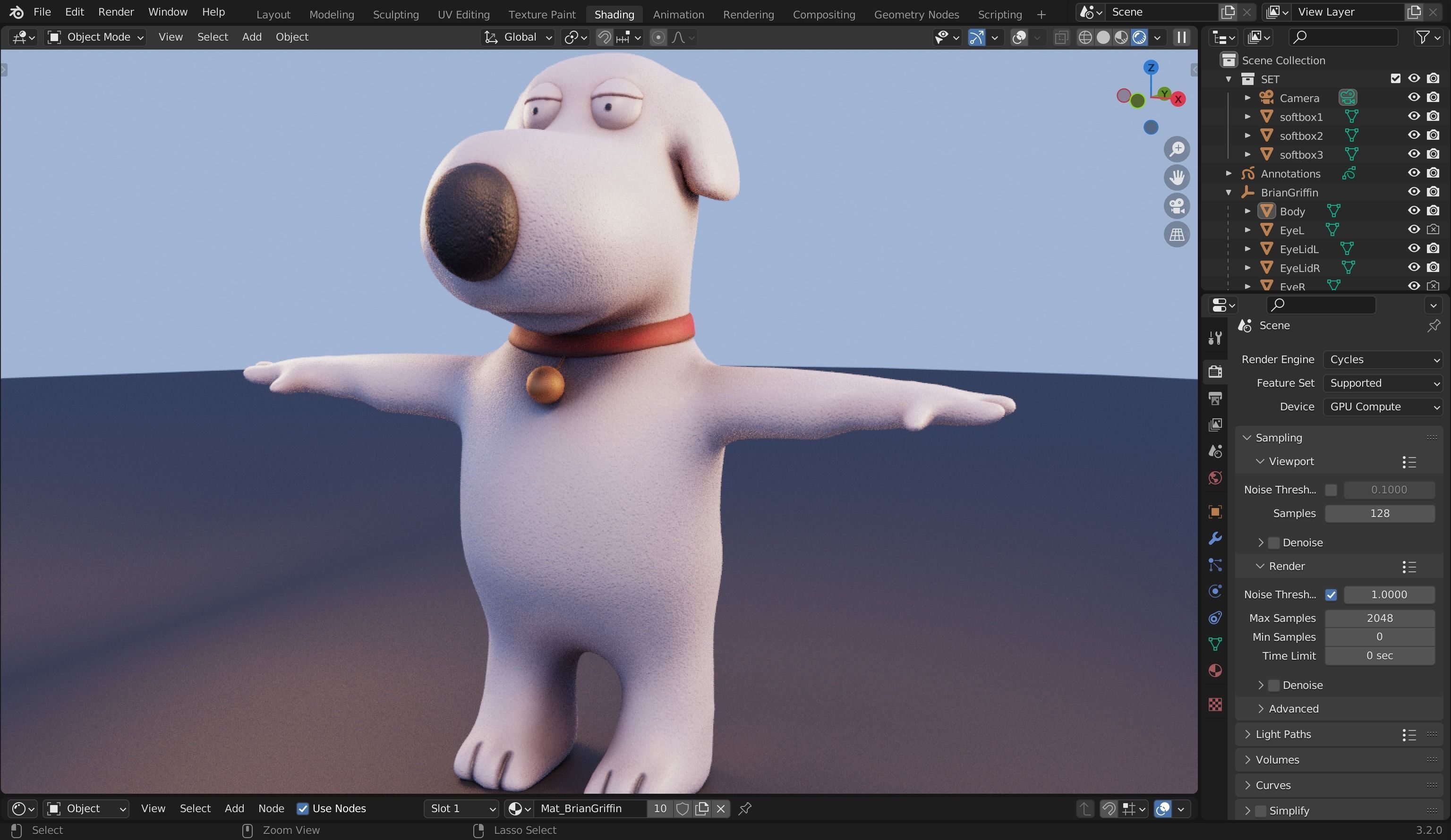Hide softbox1 in viewport
The image size is (1451, 840).
click(1414, 116)
